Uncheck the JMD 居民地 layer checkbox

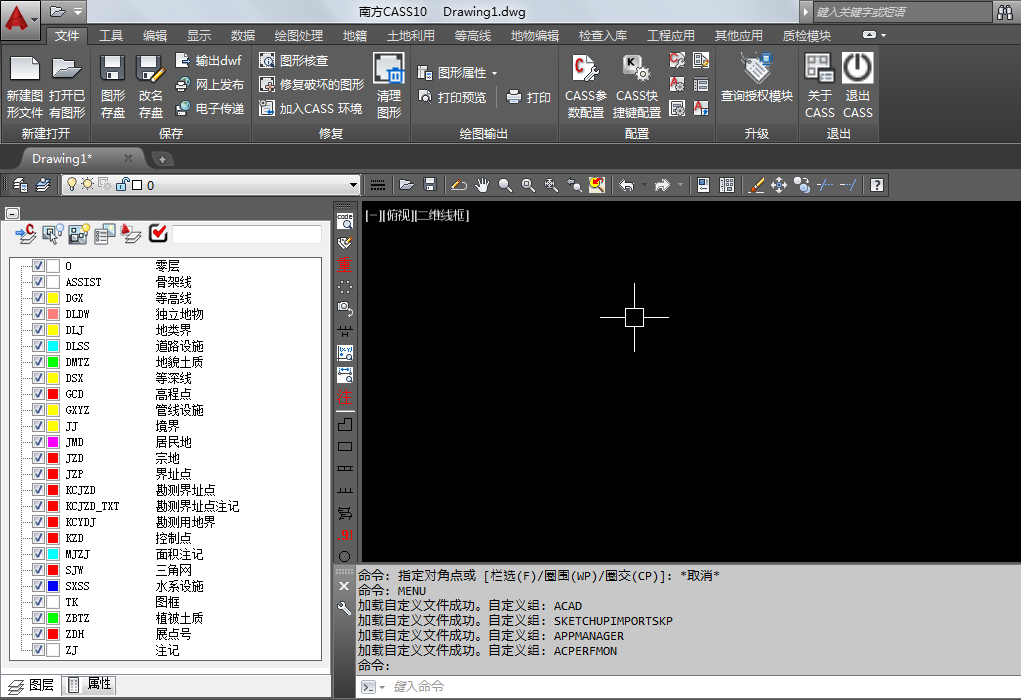[38, 442]
